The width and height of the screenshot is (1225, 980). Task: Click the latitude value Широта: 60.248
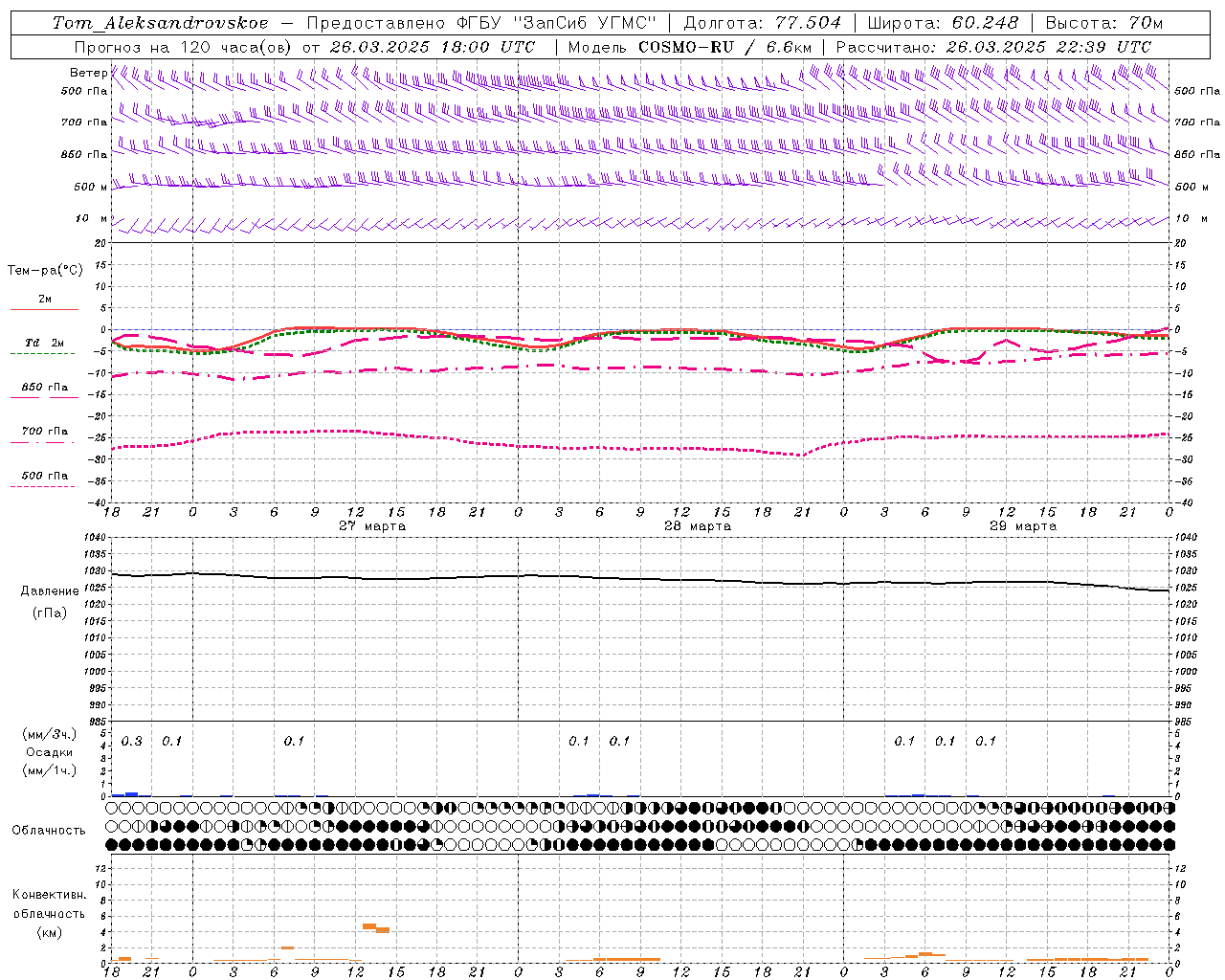pos(944,22)
